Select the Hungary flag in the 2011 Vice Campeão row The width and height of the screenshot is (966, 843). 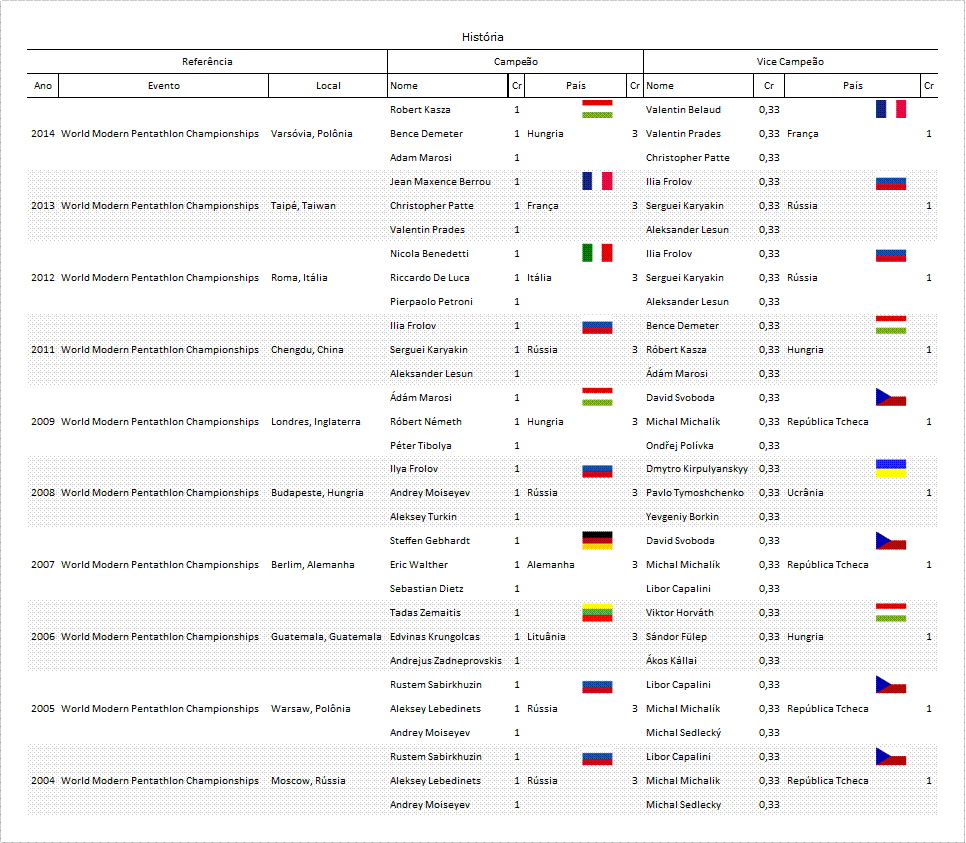[891, 325]
